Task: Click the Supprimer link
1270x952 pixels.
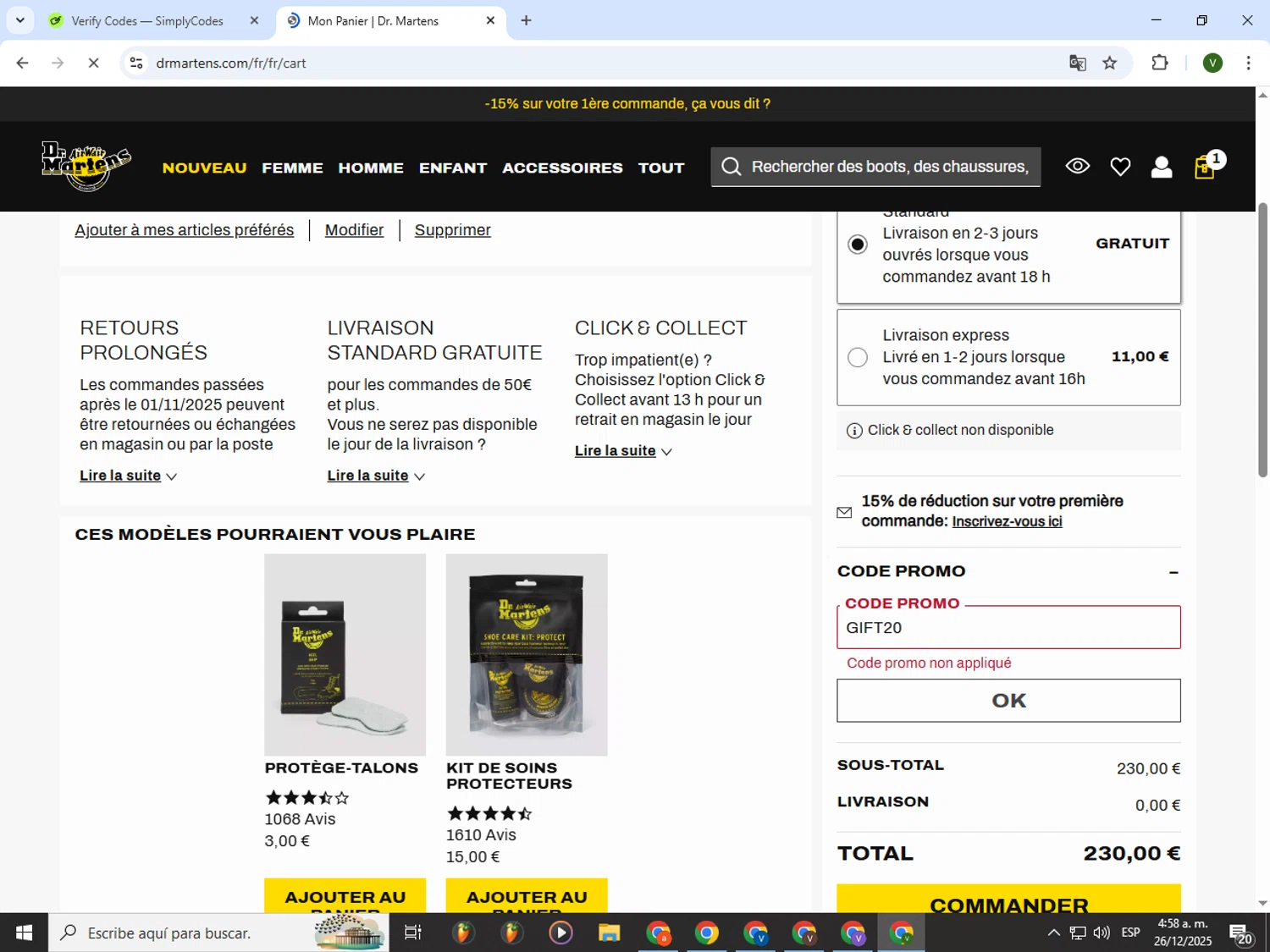Action: [453, 230]
